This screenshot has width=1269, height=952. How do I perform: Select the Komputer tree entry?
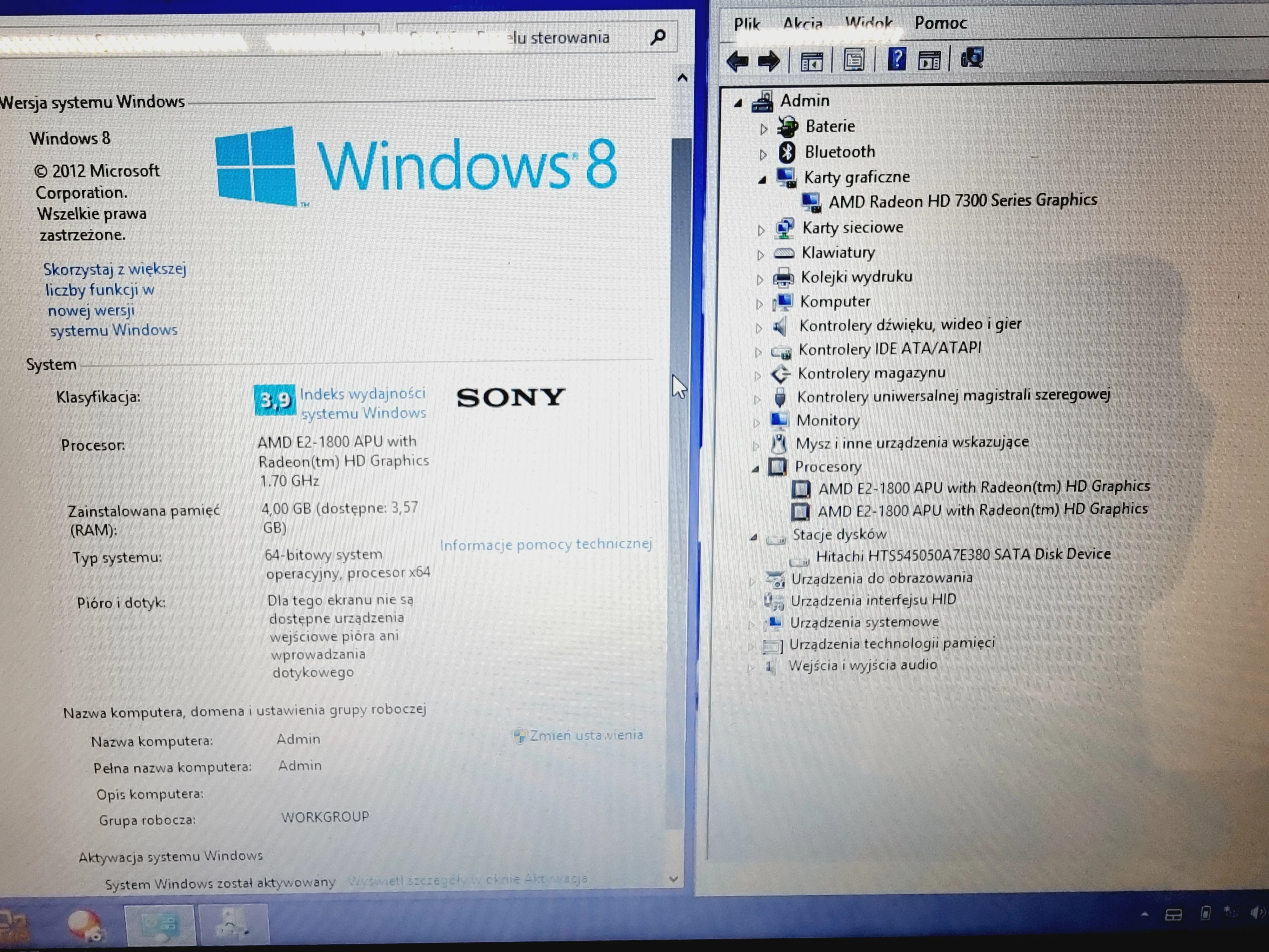[835, 302]
